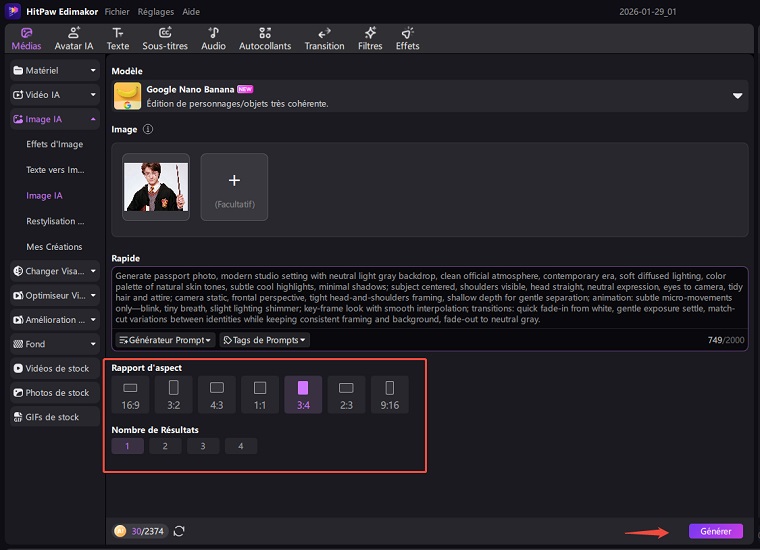
Task: Open the Réglages menu
Action: pyautogui.click(x=156, y=12)
